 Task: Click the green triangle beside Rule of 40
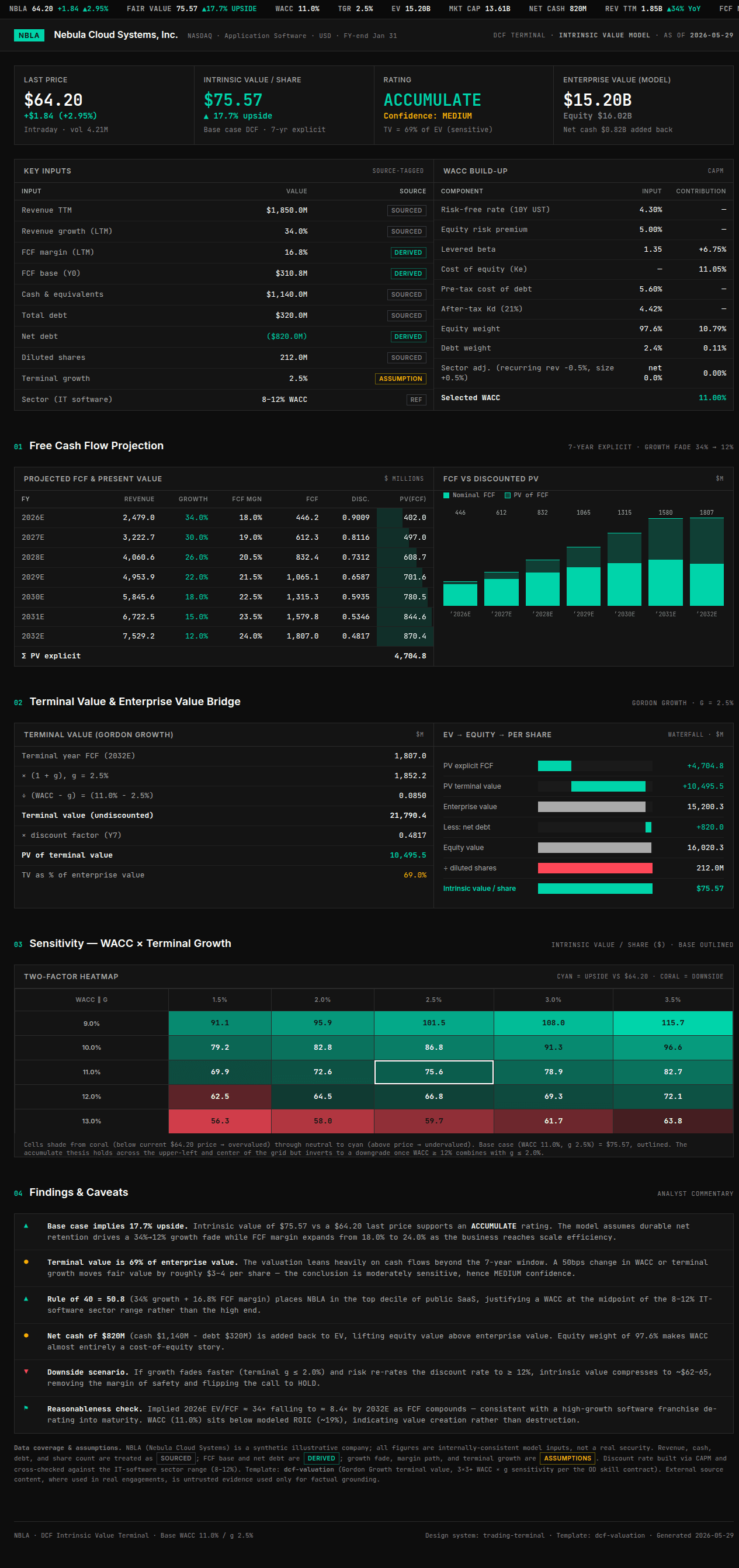(26, 1298)
